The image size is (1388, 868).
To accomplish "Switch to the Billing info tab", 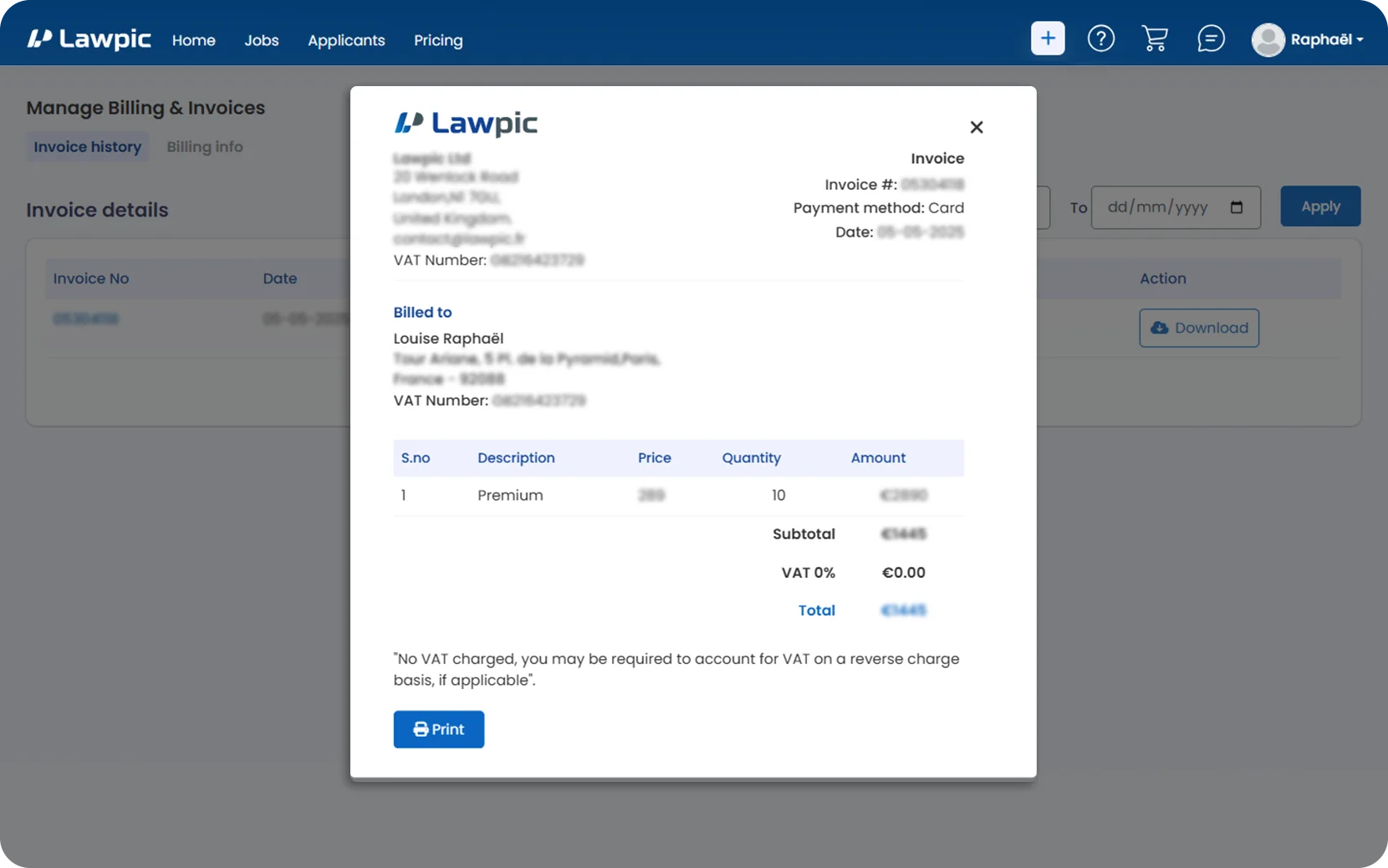I will point(205,147).
